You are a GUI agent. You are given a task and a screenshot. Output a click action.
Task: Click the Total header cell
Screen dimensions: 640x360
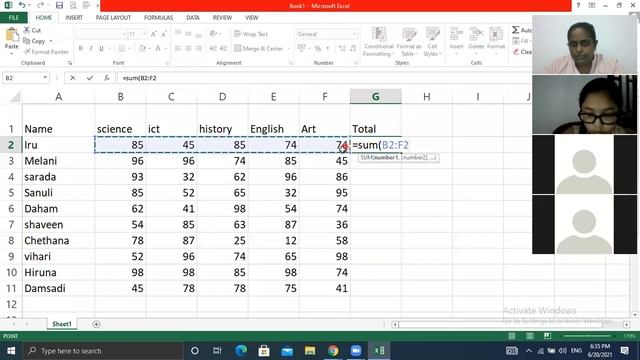(376, 129)
